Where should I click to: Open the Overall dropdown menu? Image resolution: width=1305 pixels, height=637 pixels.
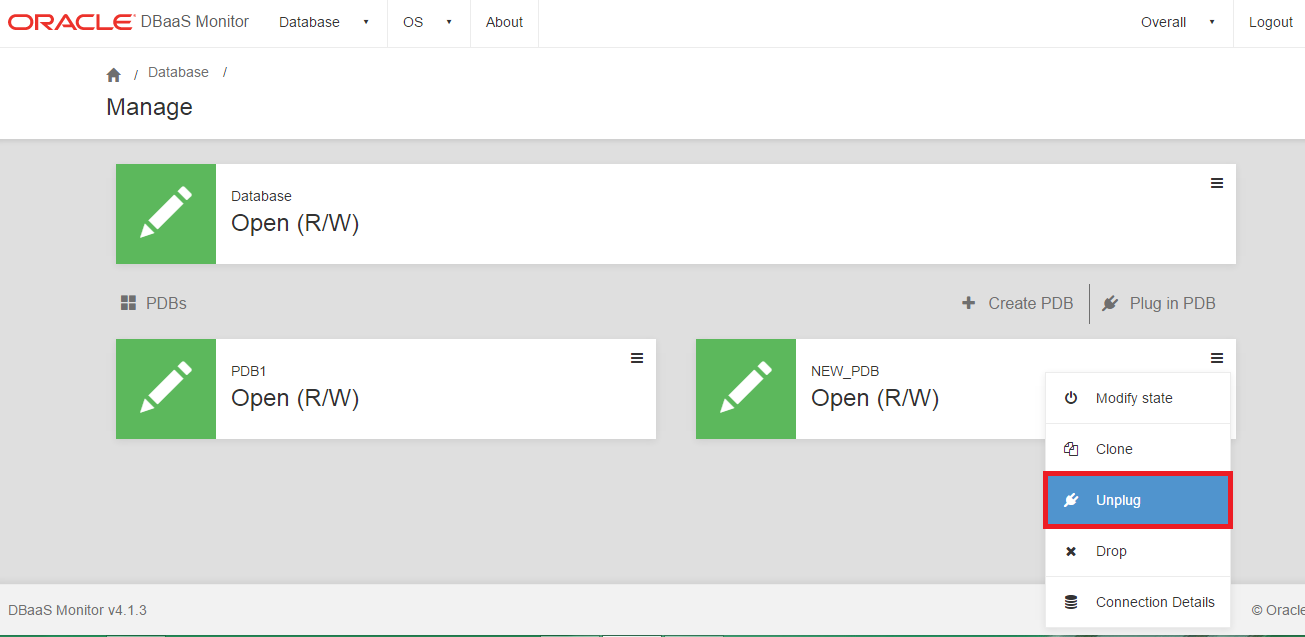pyautogui.click(x=1177, y=22)
